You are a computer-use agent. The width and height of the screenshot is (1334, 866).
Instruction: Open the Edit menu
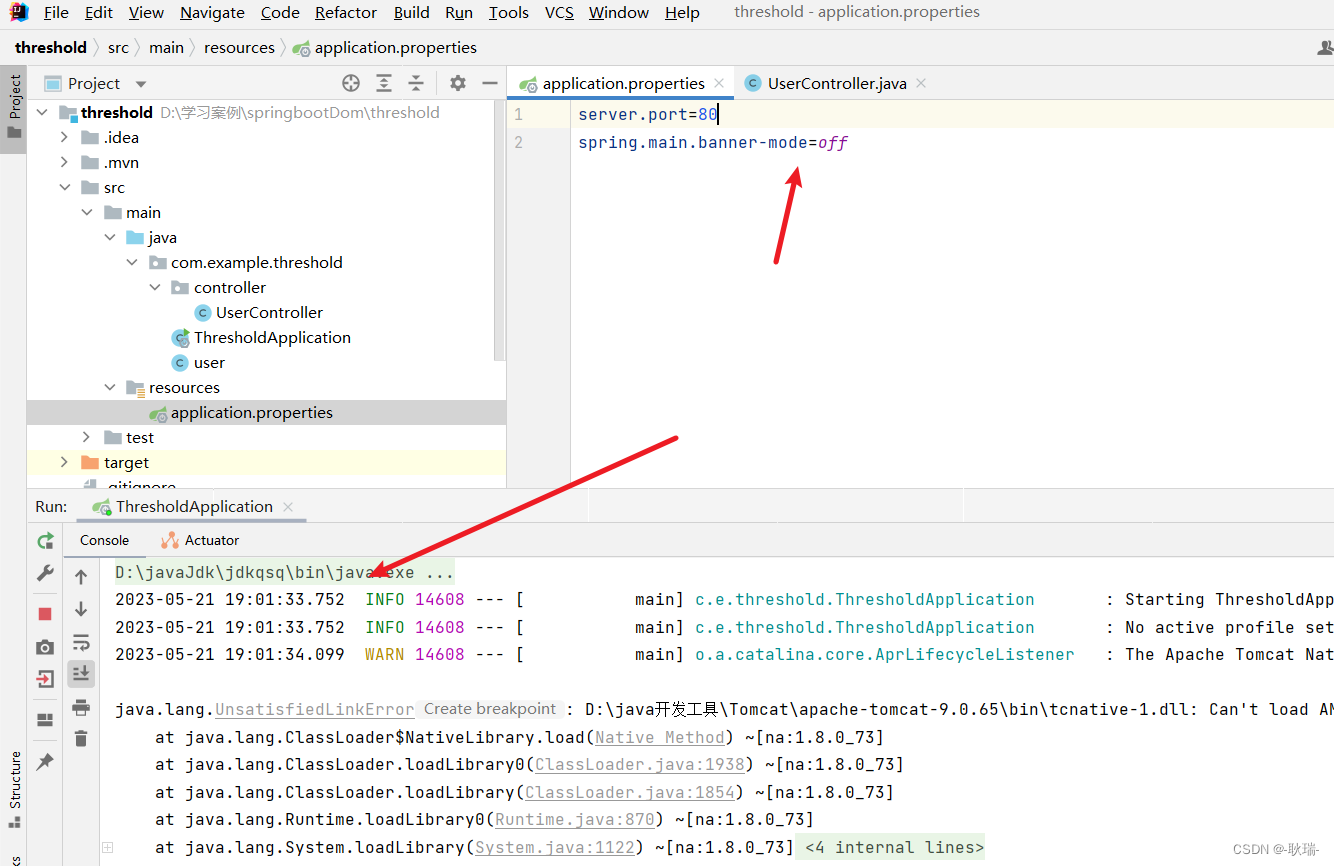[98, 12]
